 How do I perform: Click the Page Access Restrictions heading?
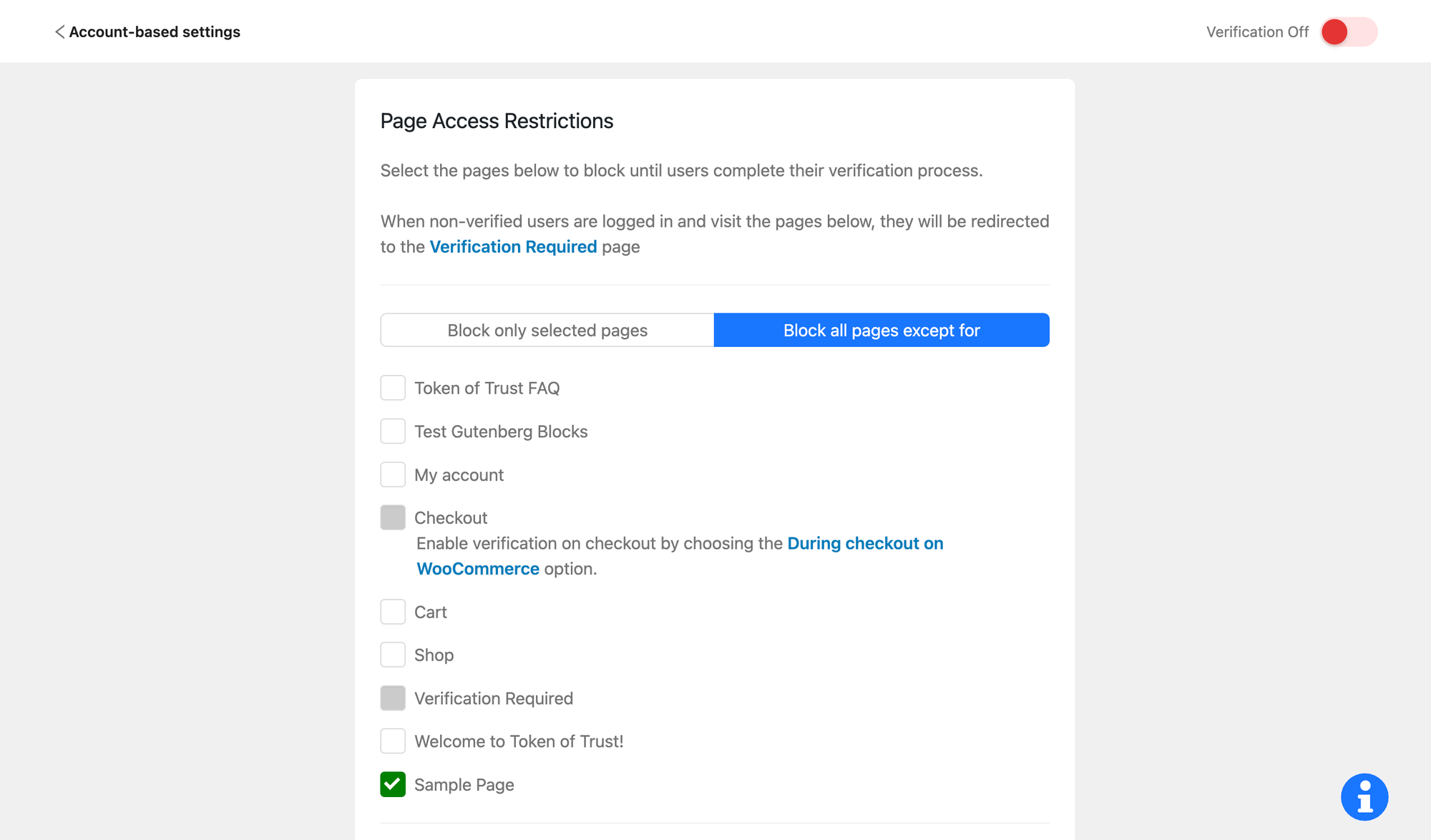click(x=497, y=121)
